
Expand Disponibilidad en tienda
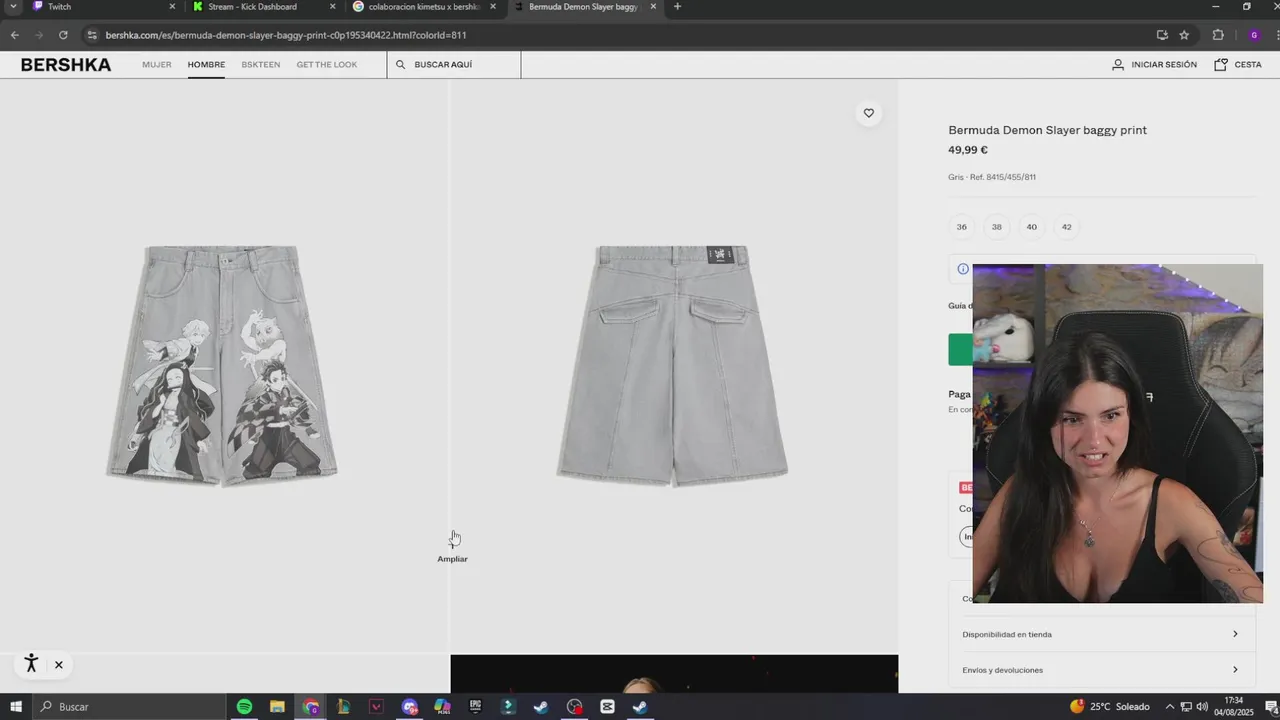(1102, 634)
